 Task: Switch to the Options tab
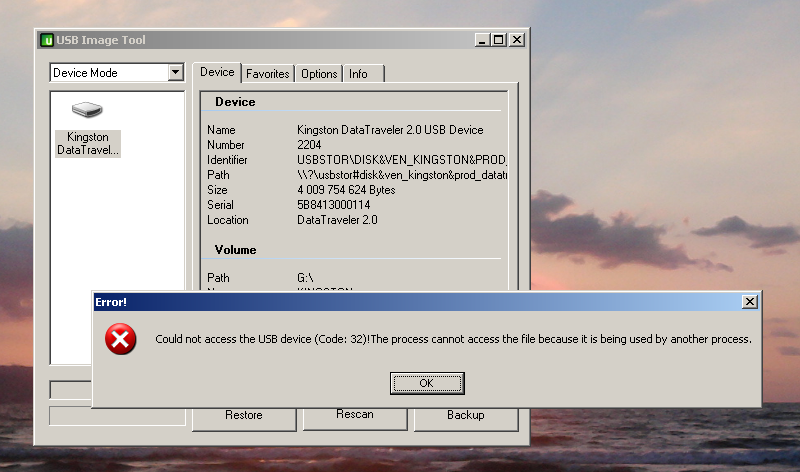pyautogui.click(x=319, y=74)
